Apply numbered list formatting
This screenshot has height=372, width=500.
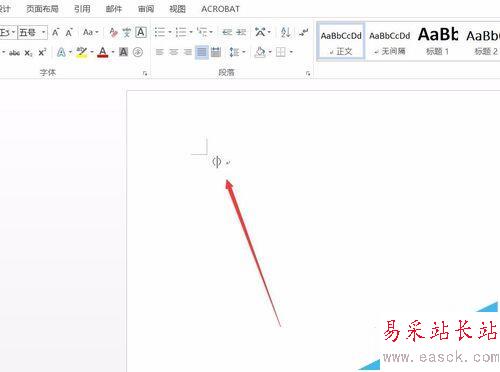181,32
